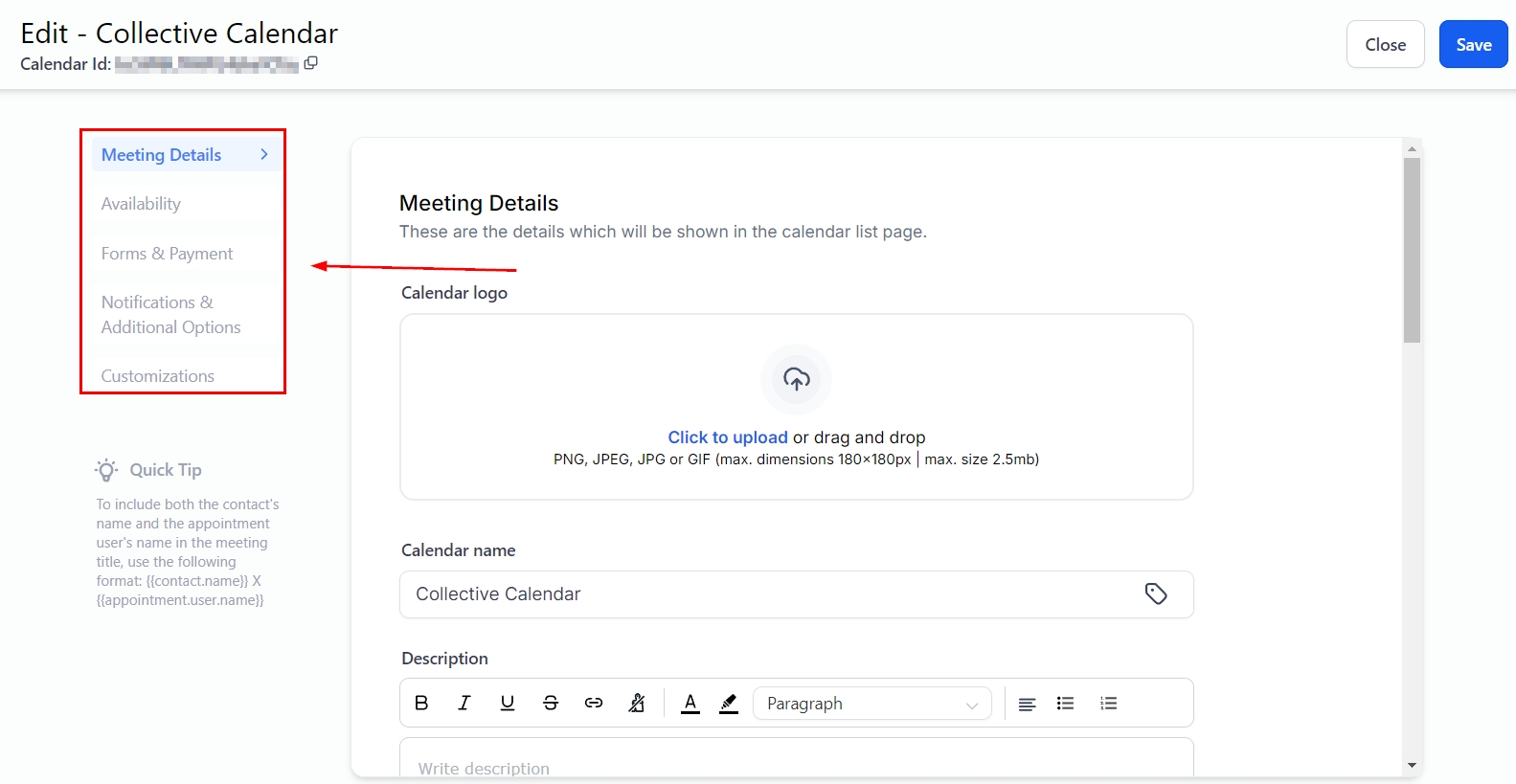Click the cloud upload icon for calendar logo

click(797, 379)
